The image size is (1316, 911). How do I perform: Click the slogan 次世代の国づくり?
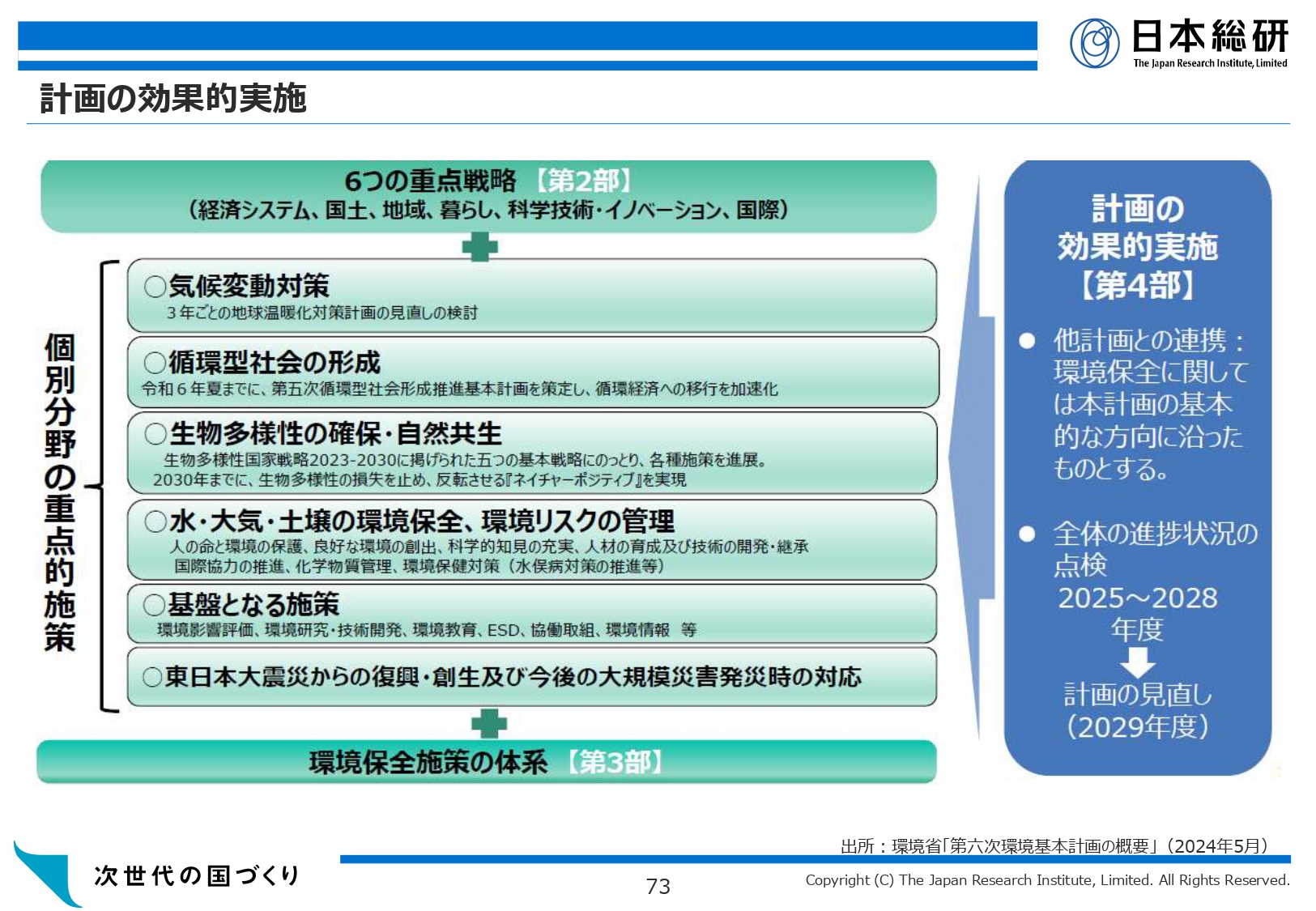coord(197,875)
